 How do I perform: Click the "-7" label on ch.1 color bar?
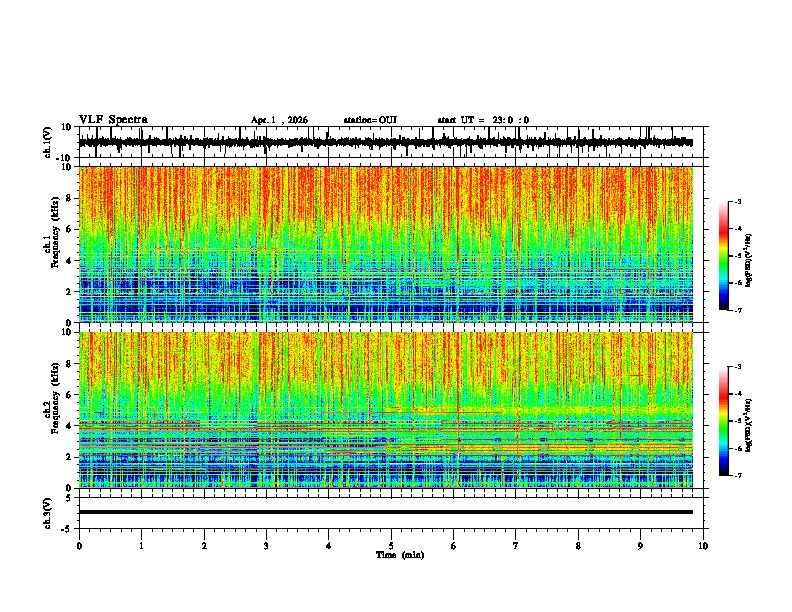(x=738, y=310)
